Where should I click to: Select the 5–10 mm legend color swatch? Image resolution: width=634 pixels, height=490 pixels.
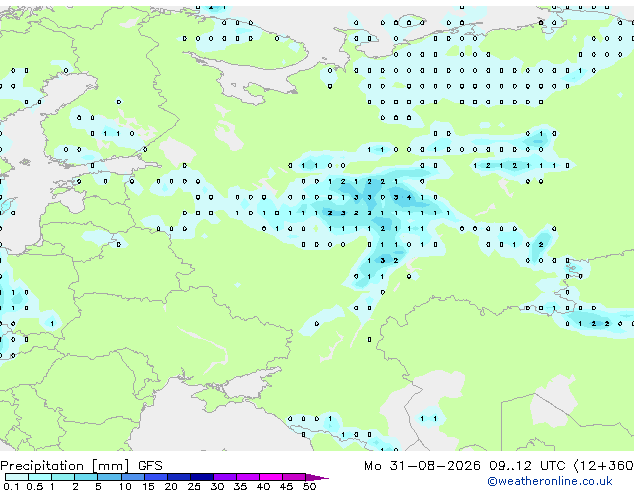[109, 477]
